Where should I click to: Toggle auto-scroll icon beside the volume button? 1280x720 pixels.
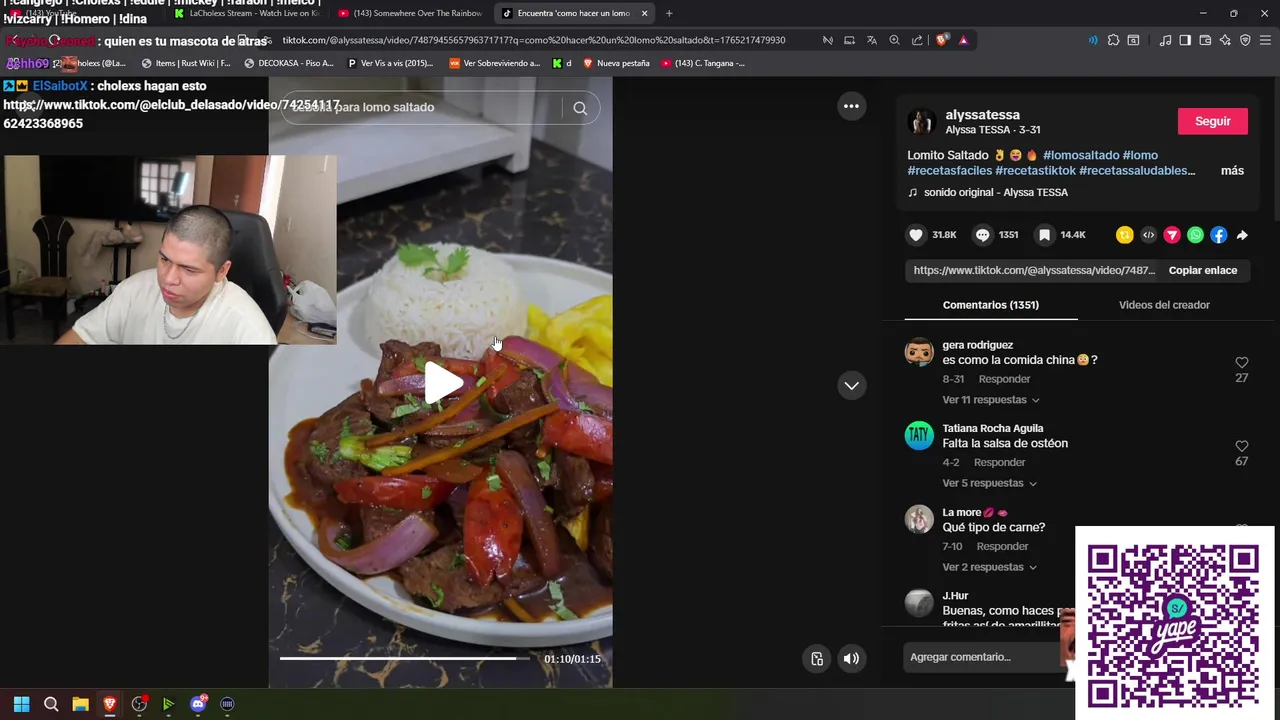click(x=817, y=658)
